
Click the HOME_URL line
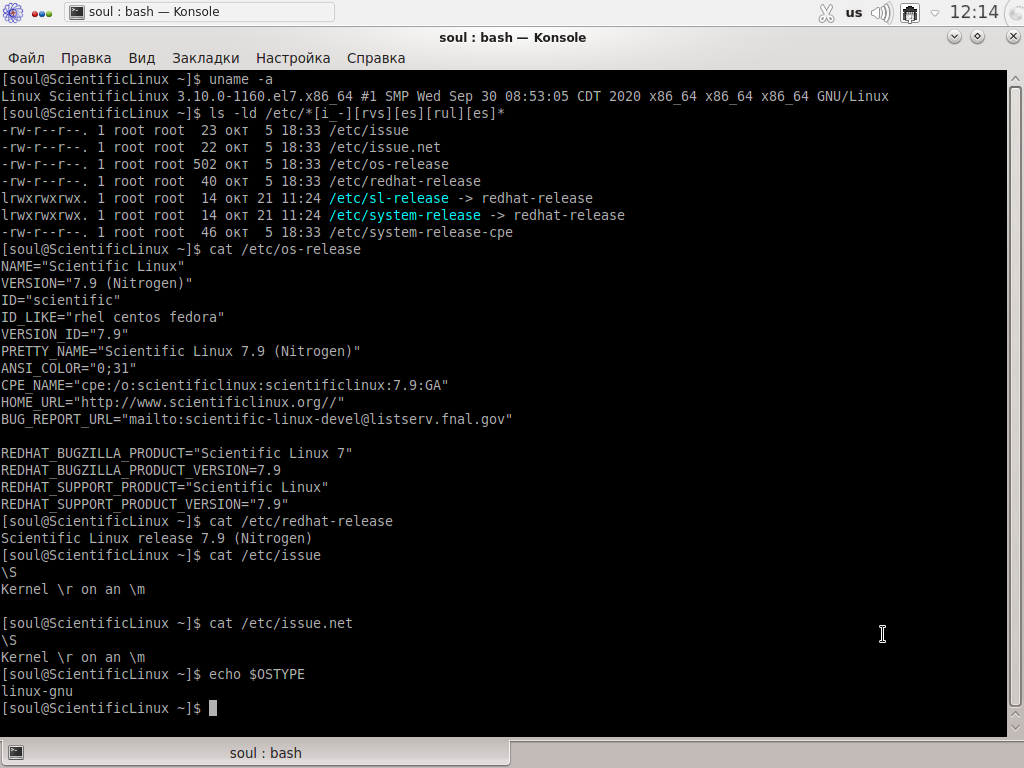click(x=172, y=402)
